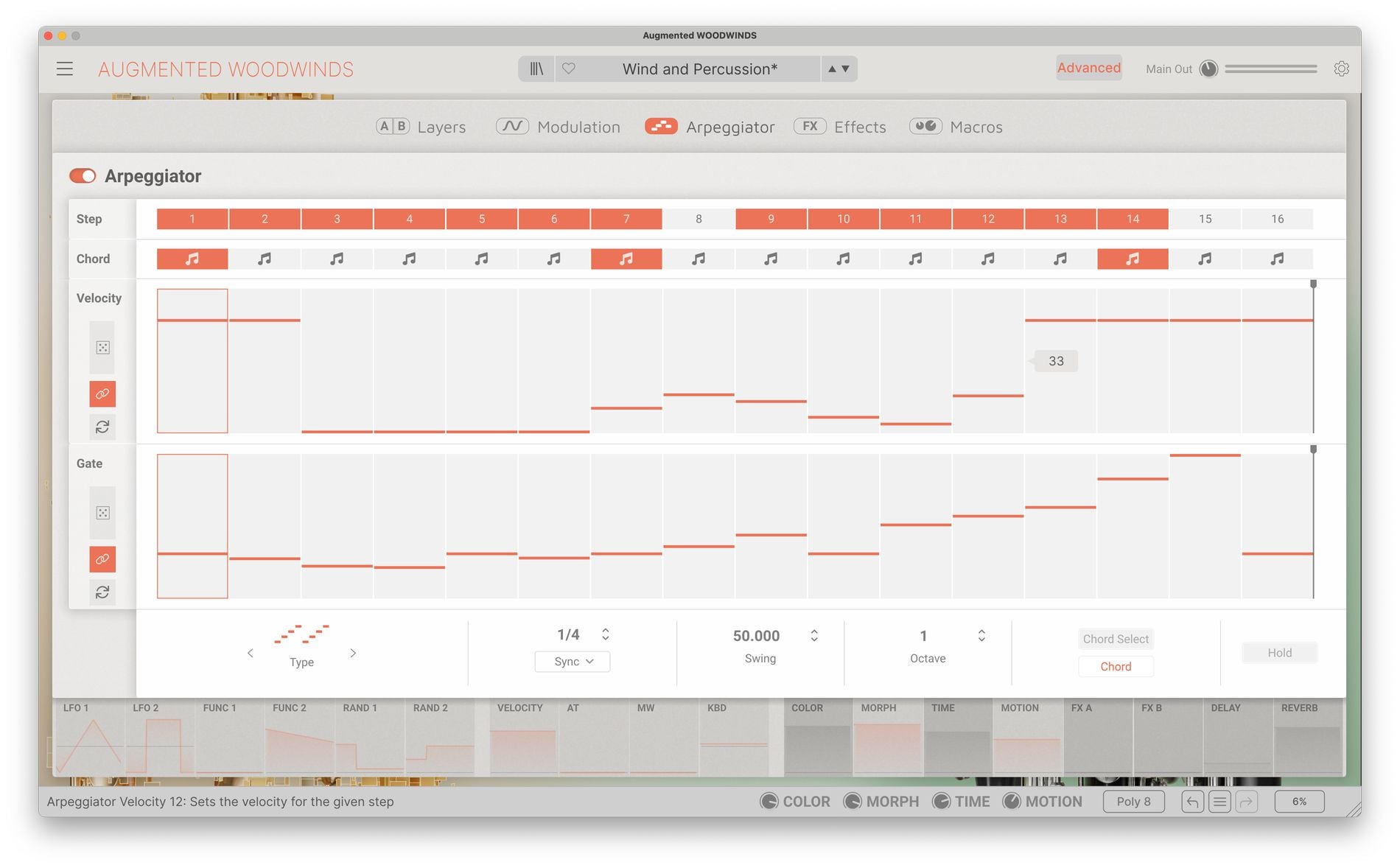1400x868 pixels.
Task: Select the Arpeggiator tab
Action: (710, 127)
